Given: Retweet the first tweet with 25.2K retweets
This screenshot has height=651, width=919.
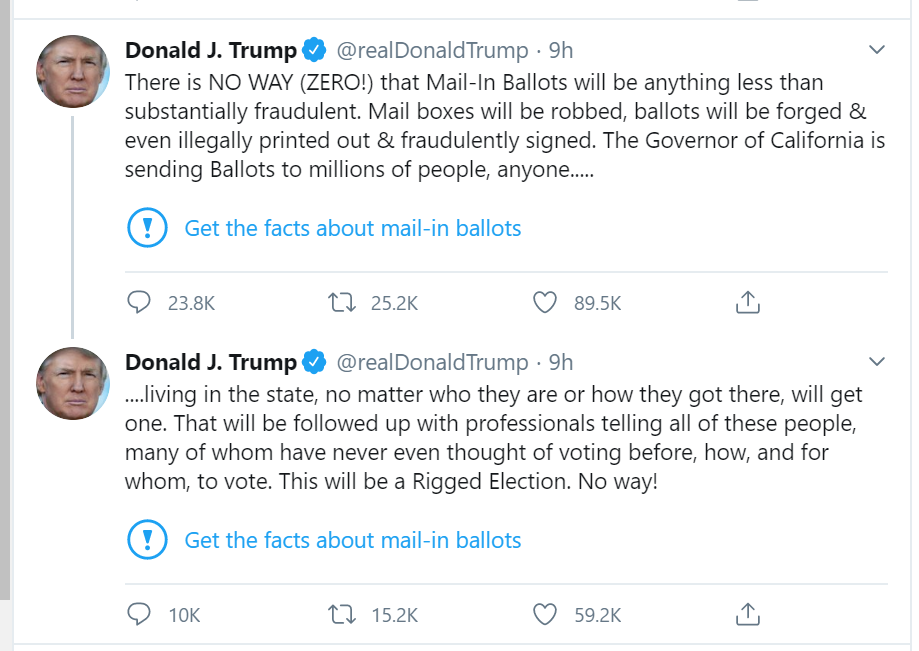Looking at the screenshot, I should (342, 302).
